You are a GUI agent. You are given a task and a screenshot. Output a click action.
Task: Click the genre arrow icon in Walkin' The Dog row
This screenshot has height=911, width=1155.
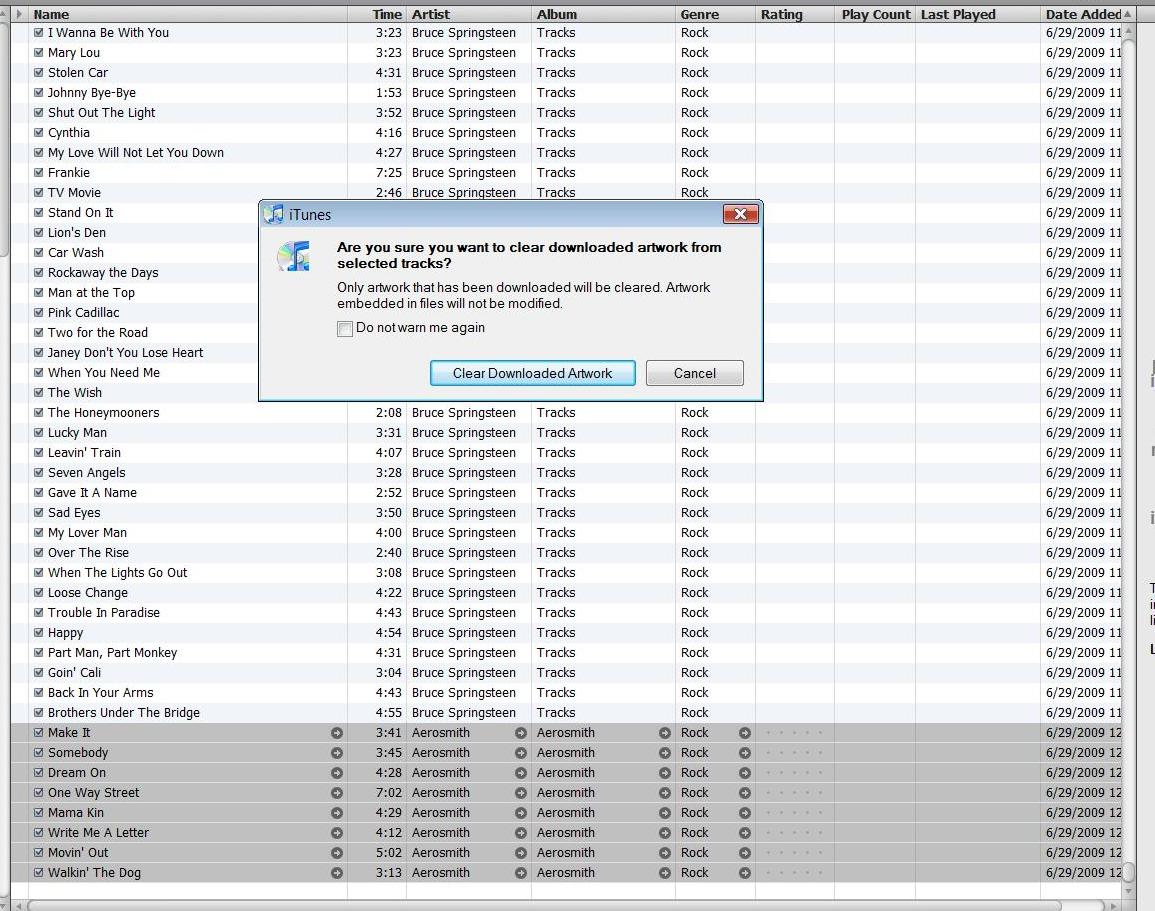coord(745,873)
